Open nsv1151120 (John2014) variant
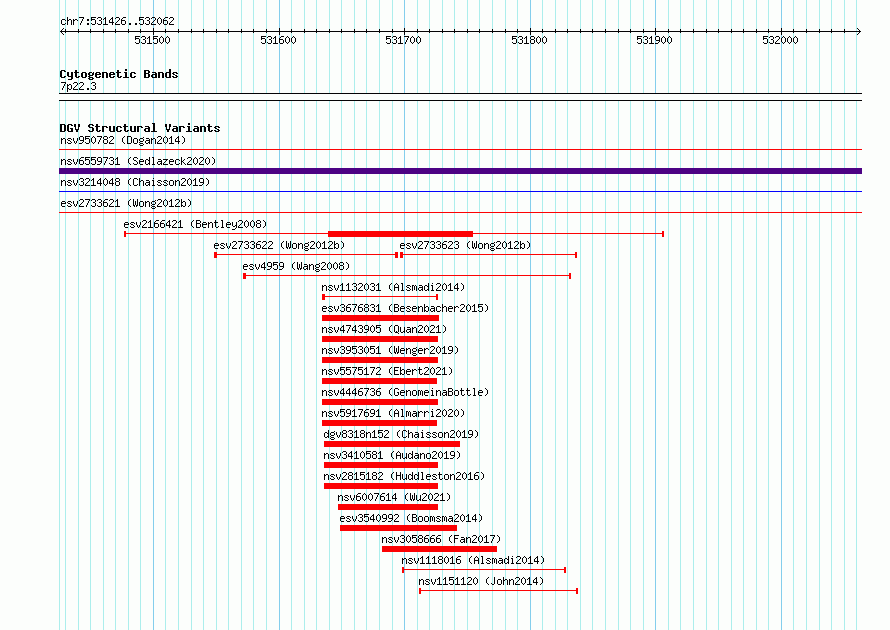890x630 pixels. (x=481, y=581)
